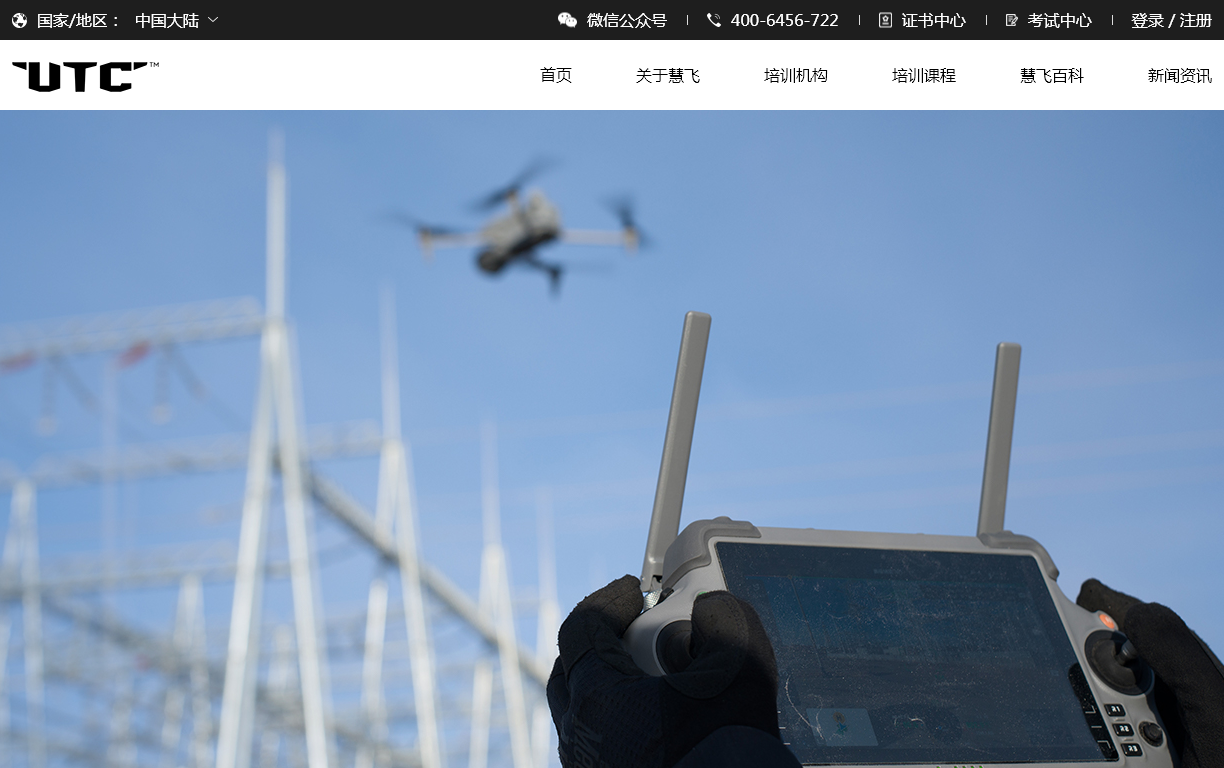
Task: Click the exam notepad icon before 考试中心
Action: click(x=1011, y=20)
